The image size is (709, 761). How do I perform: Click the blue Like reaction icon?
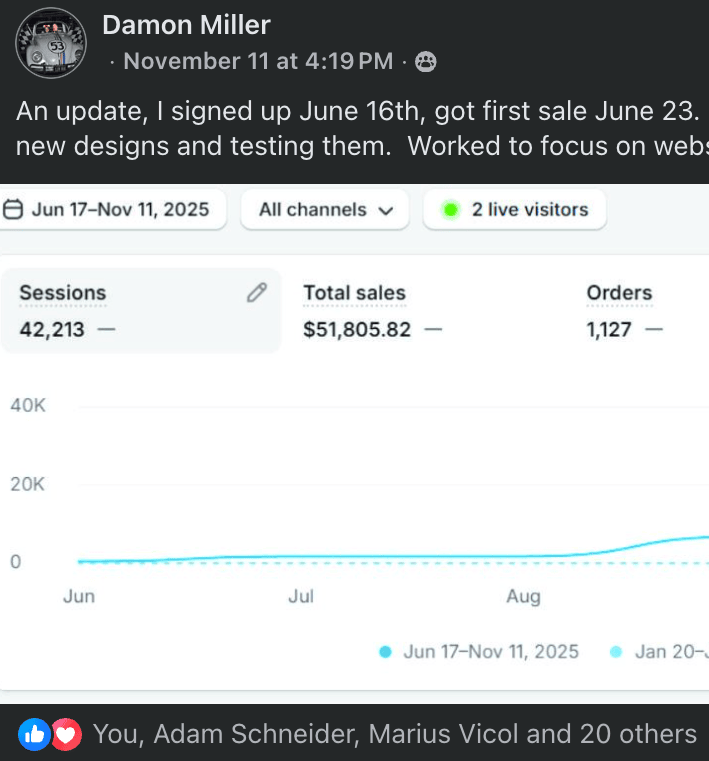click(34, 735)
